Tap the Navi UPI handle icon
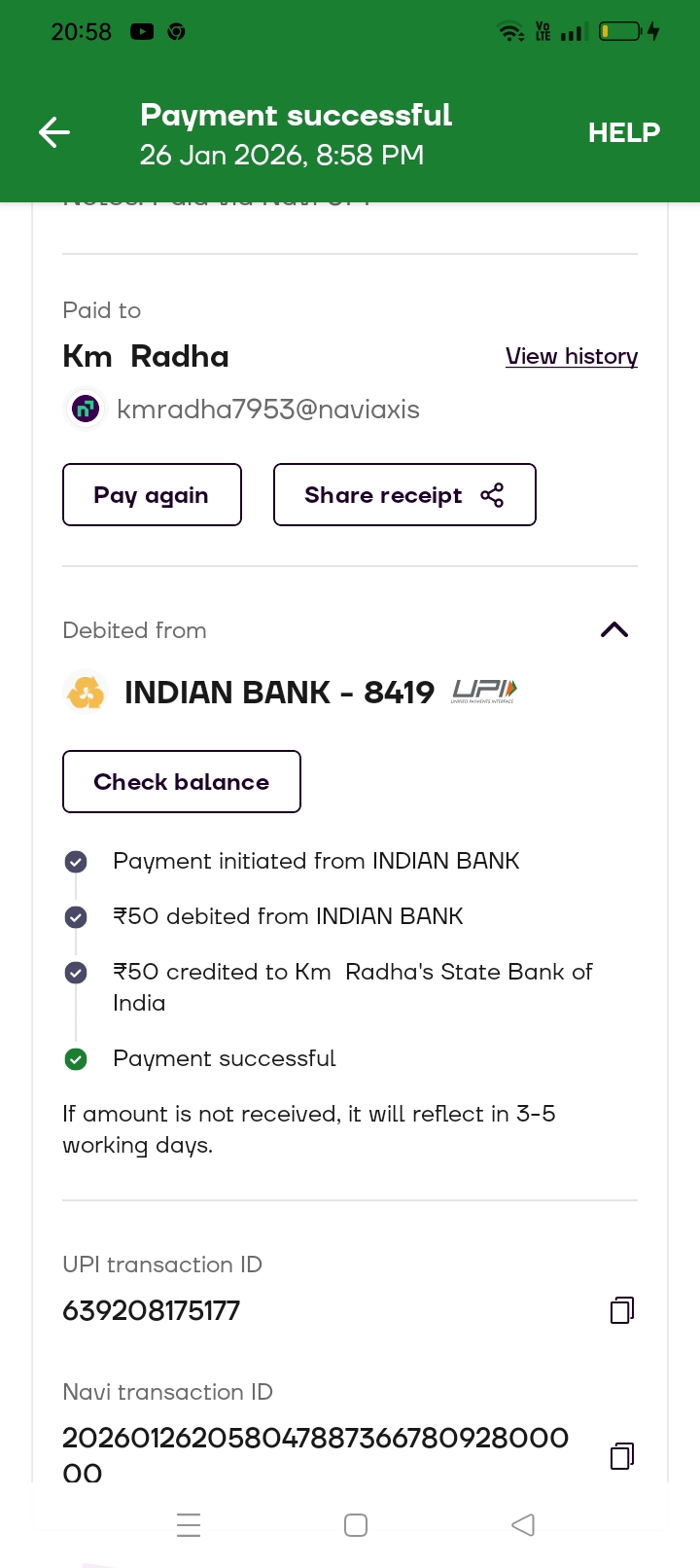The width and height of the screenshot is (700, 1568). coord(86,410)
